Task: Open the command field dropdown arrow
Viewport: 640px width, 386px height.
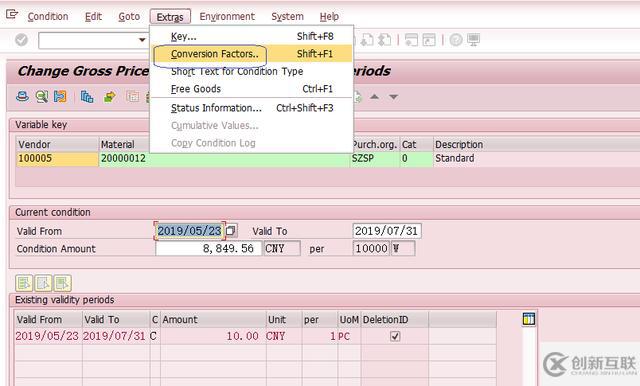Action: [142, 40]
